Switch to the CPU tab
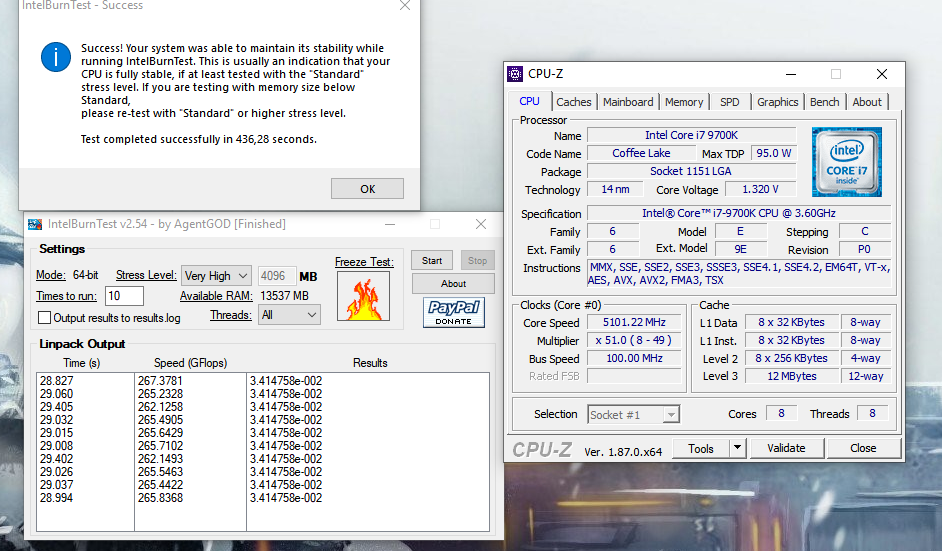 pyautogui.click(x=529, y=102)
